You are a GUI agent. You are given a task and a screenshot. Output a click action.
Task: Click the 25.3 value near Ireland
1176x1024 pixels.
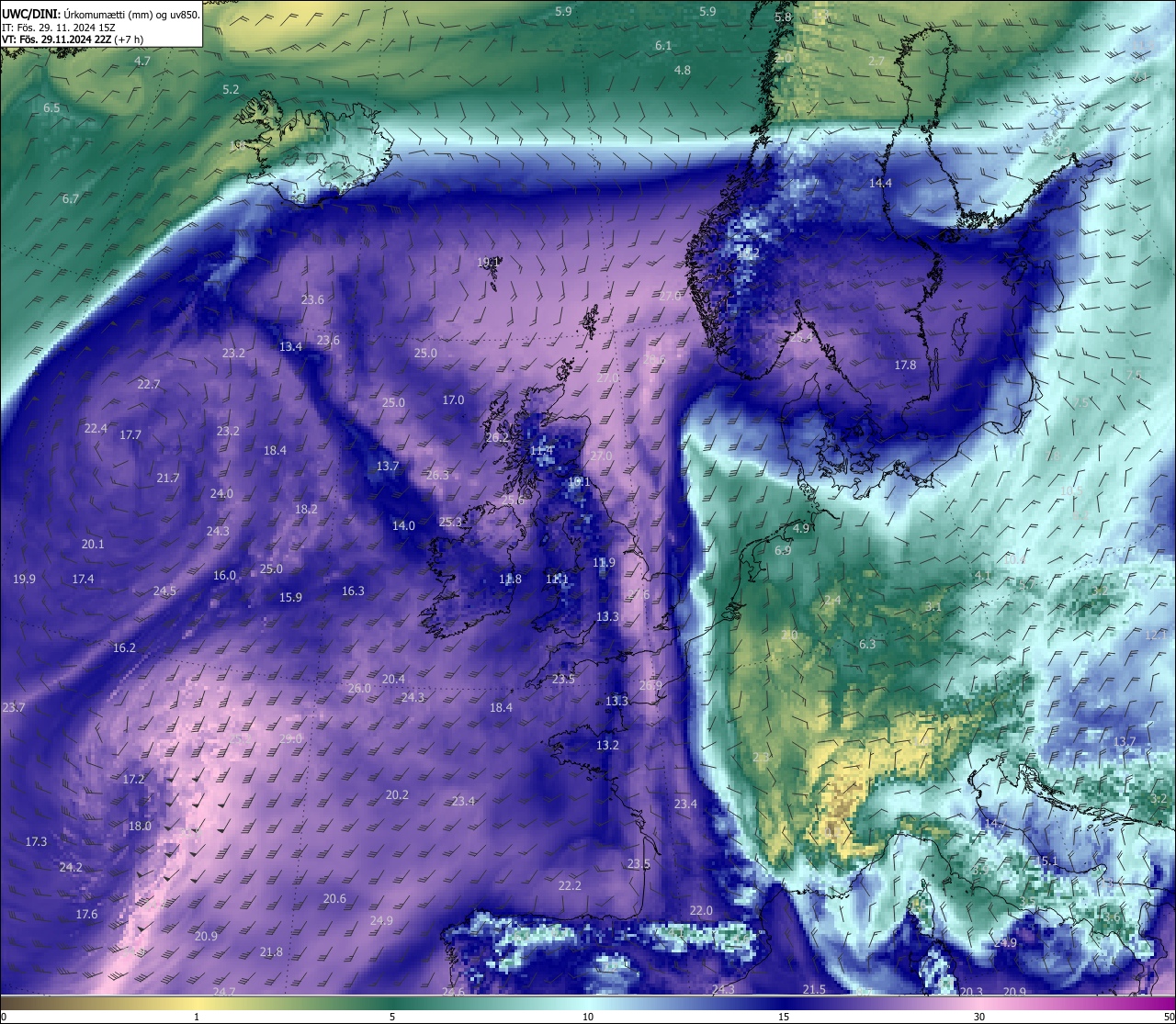pos(450,523)
